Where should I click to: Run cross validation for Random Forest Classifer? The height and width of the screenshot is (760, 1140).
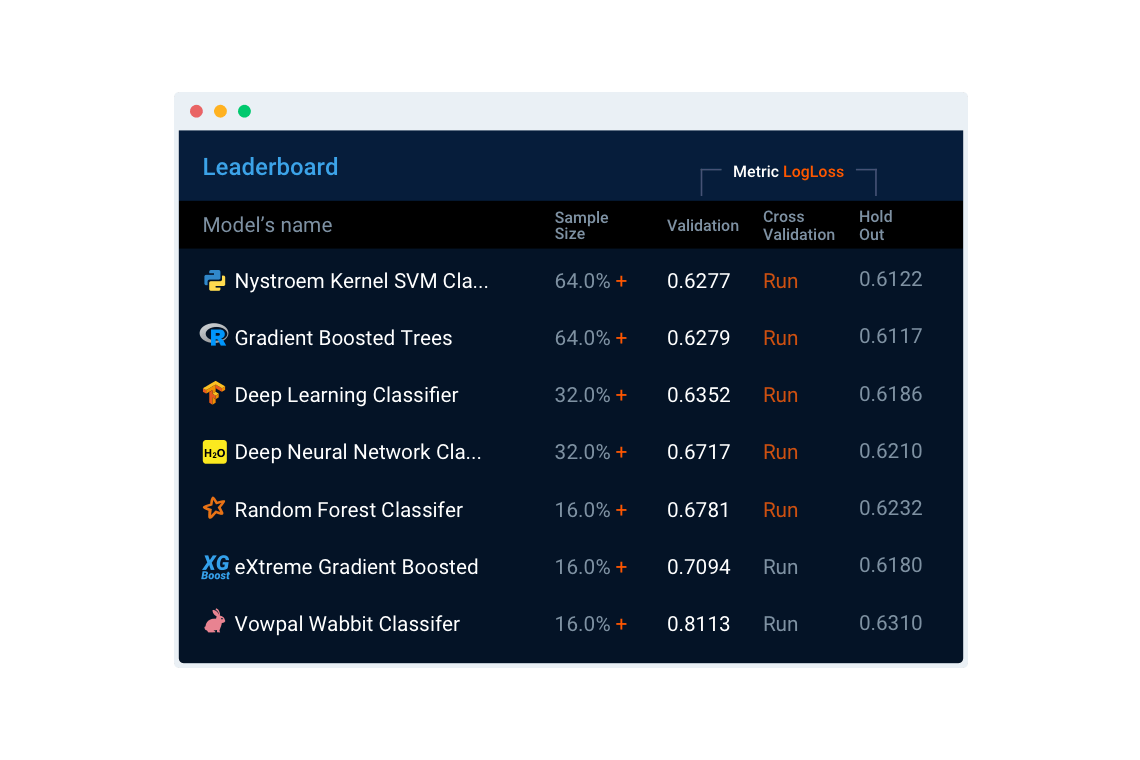click(780, 510)
